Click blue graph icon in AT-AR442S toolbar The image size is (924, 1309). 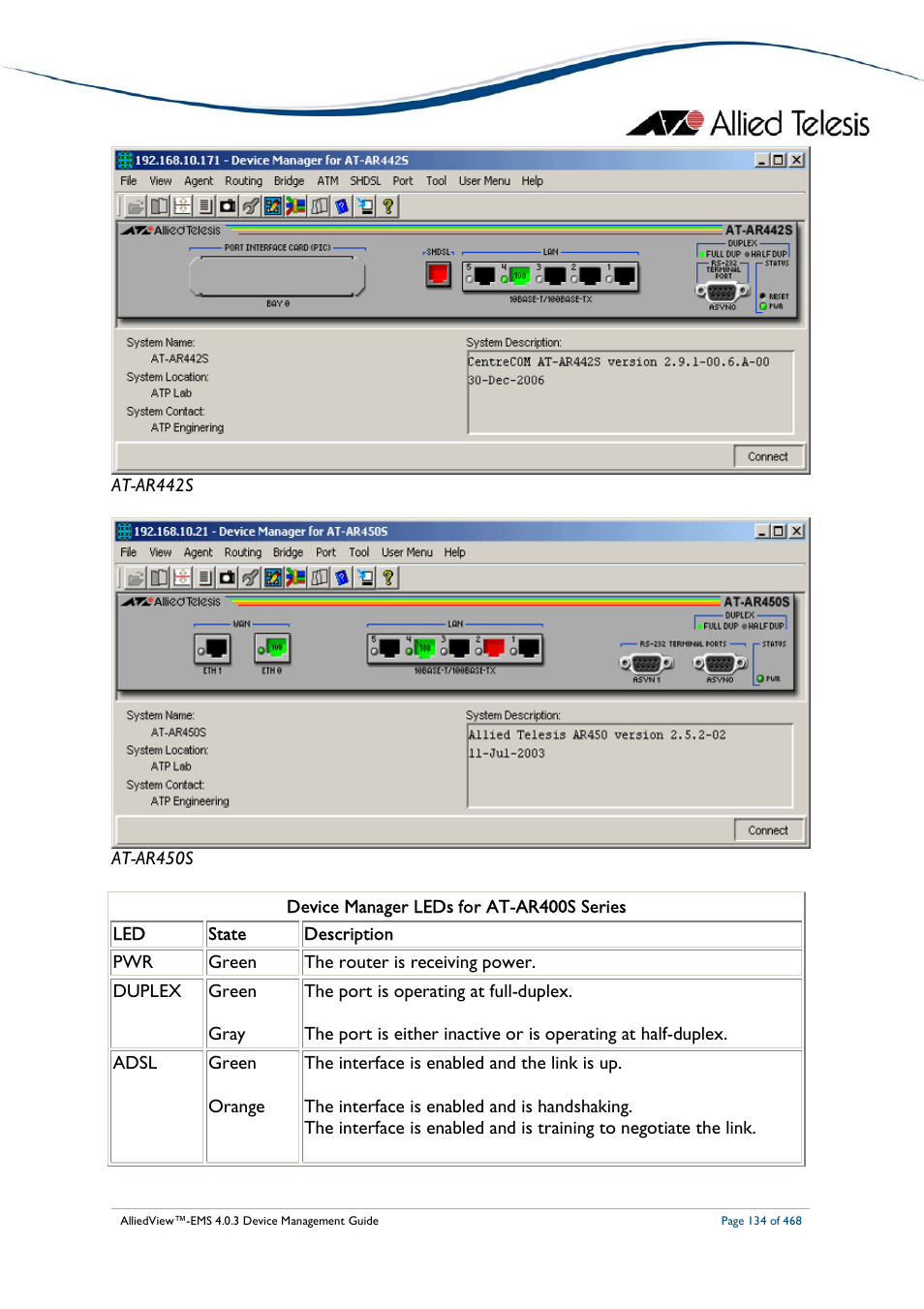[x=273, y=206]
